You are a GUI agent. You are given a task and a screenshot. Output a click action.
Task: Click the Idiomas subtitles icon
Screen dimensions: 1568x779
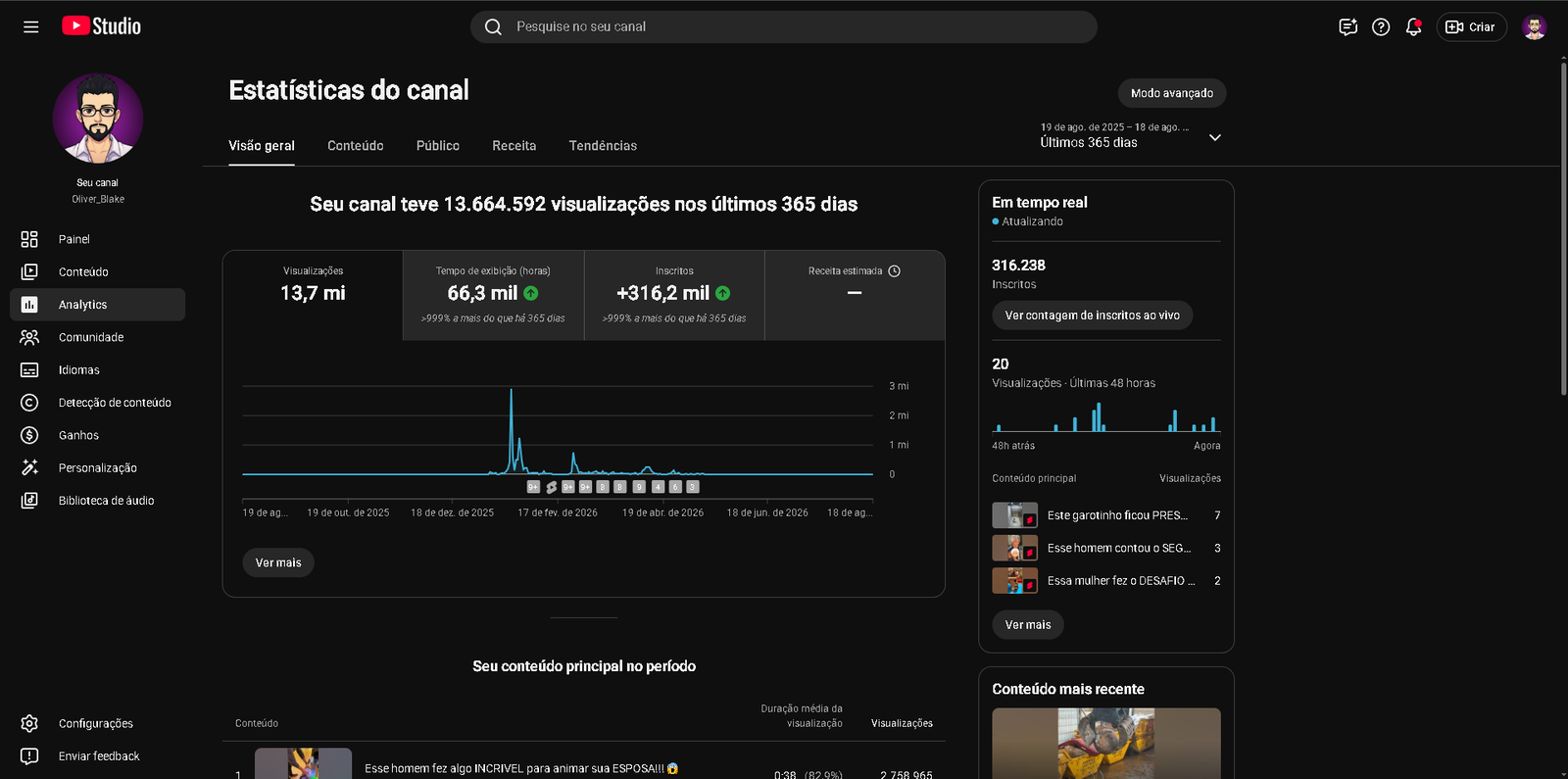pos(29,370)
